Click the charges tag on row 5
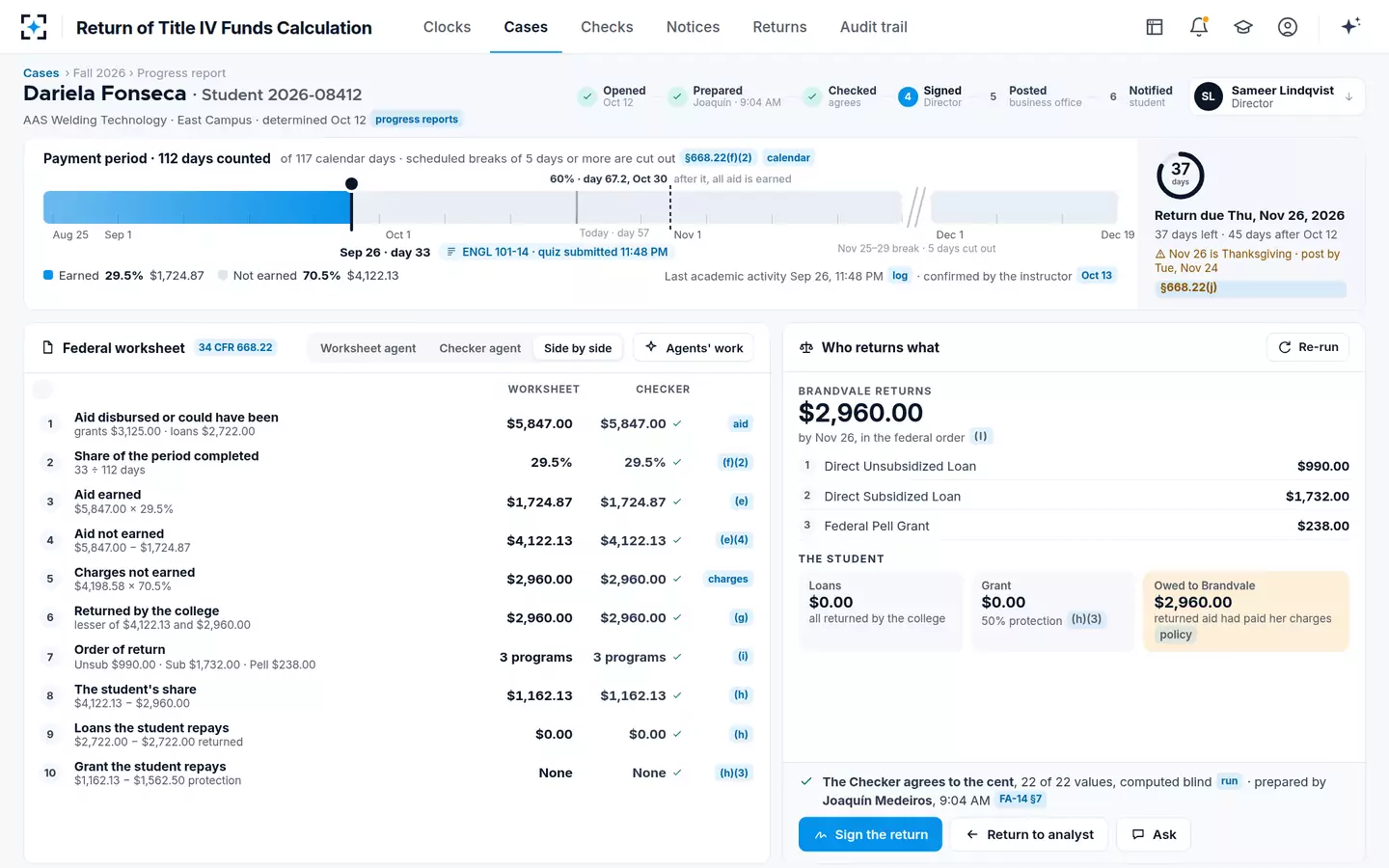The image size is (1389, 868). [728, 580]
